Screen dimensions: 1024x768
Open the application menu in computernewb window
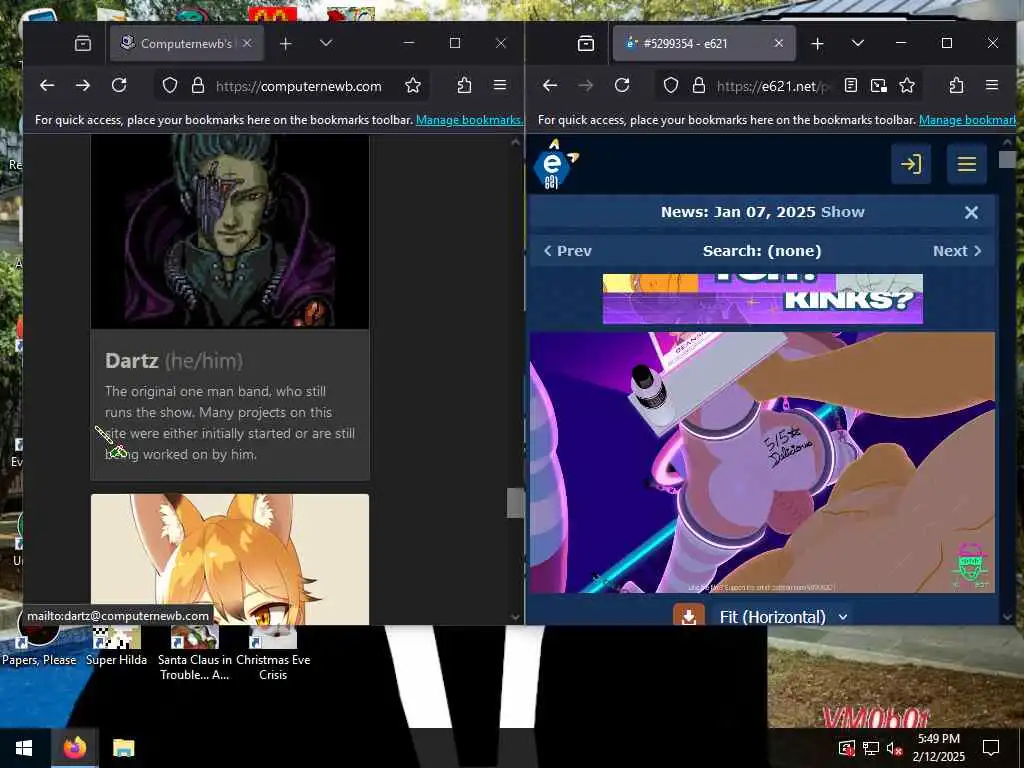(x=500, y=86)
